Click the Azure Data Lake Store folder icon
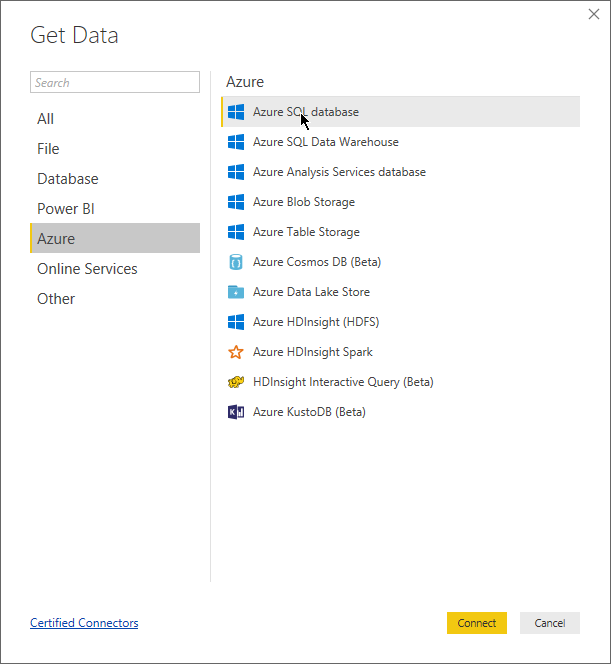 [x=236, y=292]
